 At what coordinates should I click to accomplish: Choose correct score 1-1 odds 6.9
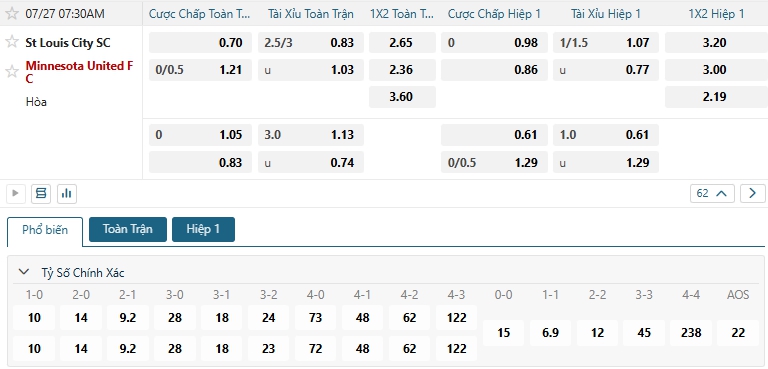click(551, 333)
